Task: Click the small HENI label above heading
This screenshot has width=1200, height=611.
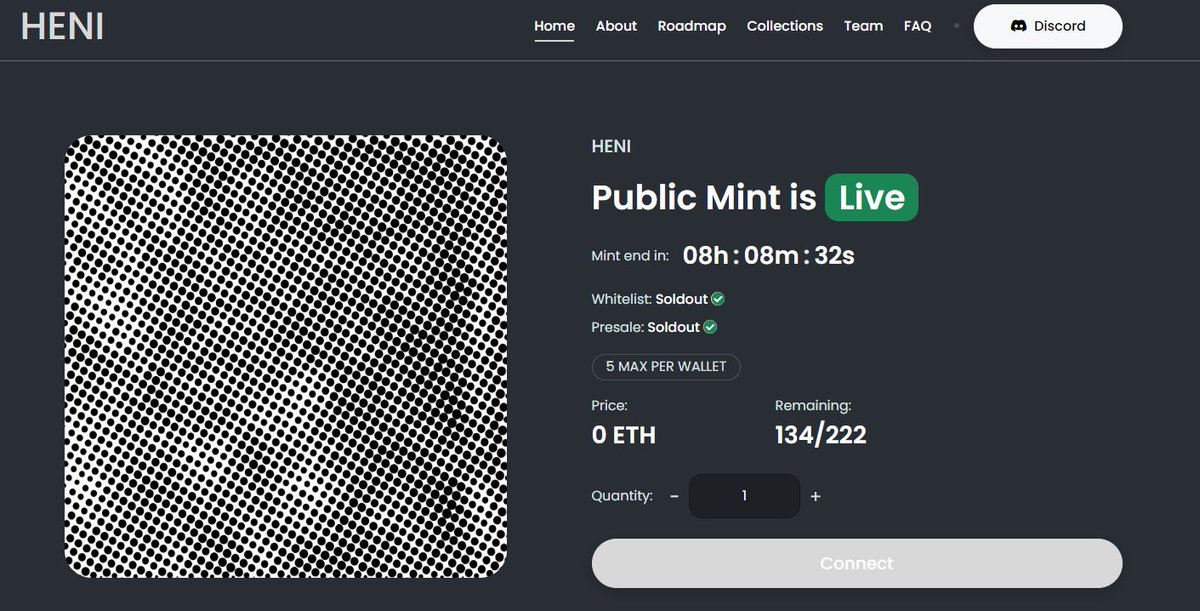Action: pos(611,147)
